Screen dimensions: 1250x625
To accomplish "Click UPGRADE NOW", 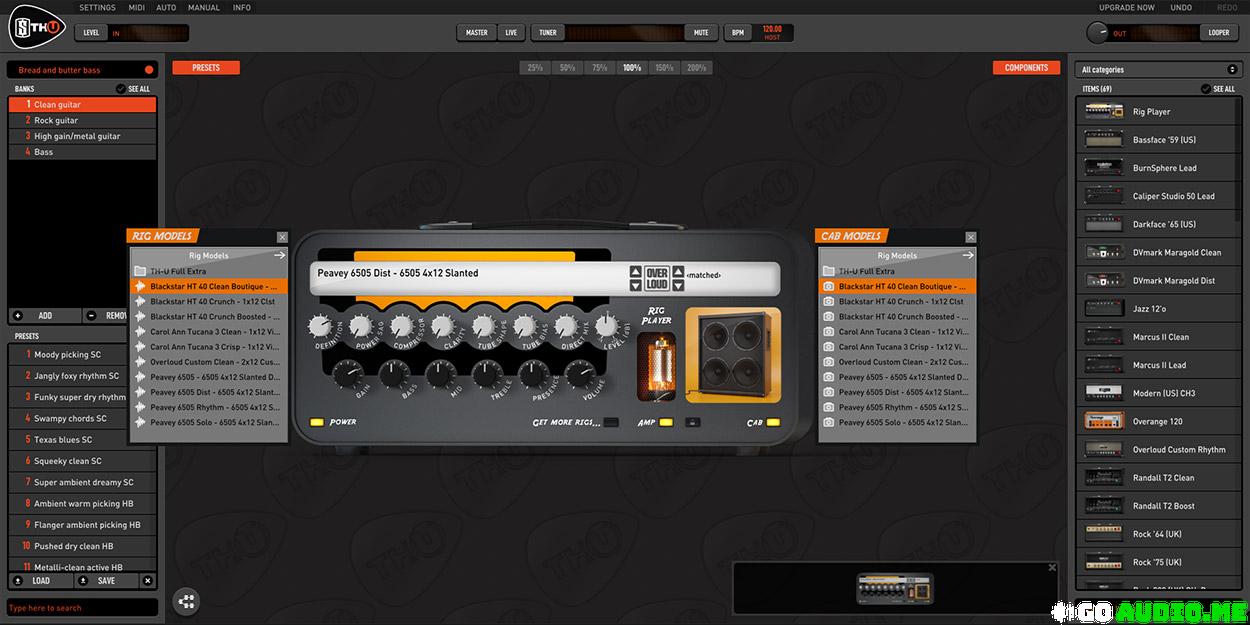I will [1126, 8].
